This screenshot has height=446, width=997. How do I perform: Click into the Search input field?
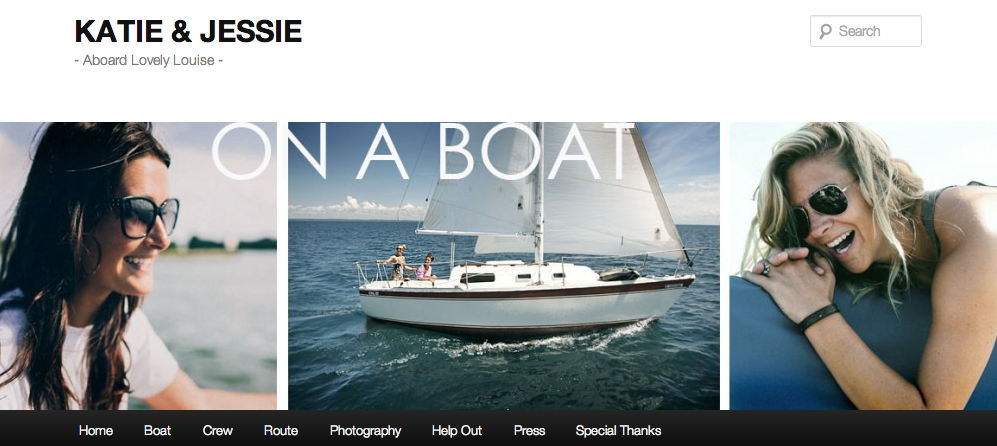(865, 31)
